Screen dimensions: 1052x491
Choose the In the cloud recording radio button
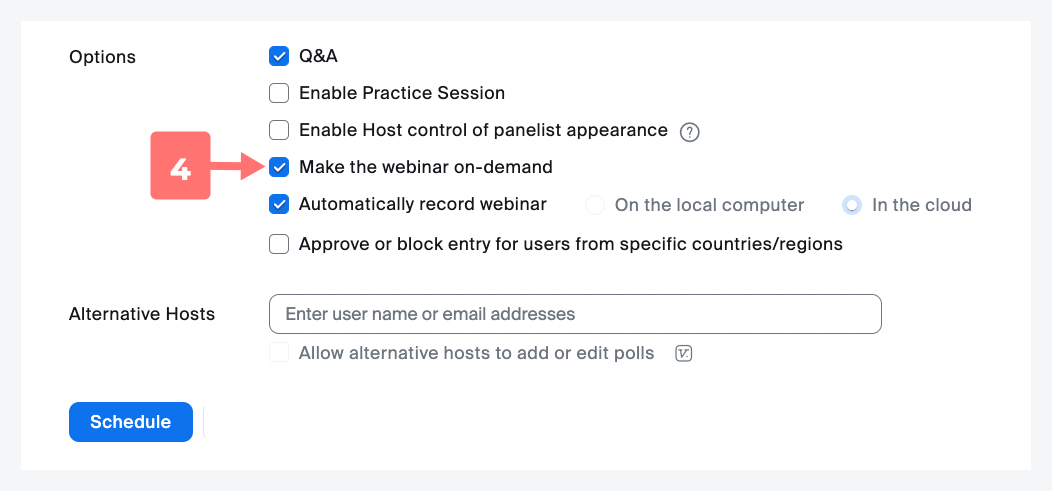(x=852, y=205)
